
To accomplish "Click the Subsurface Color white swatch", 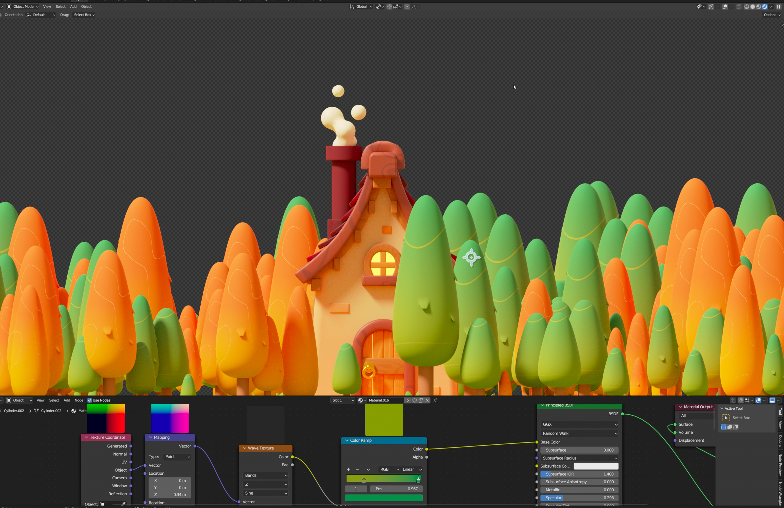I will point(596,466).
